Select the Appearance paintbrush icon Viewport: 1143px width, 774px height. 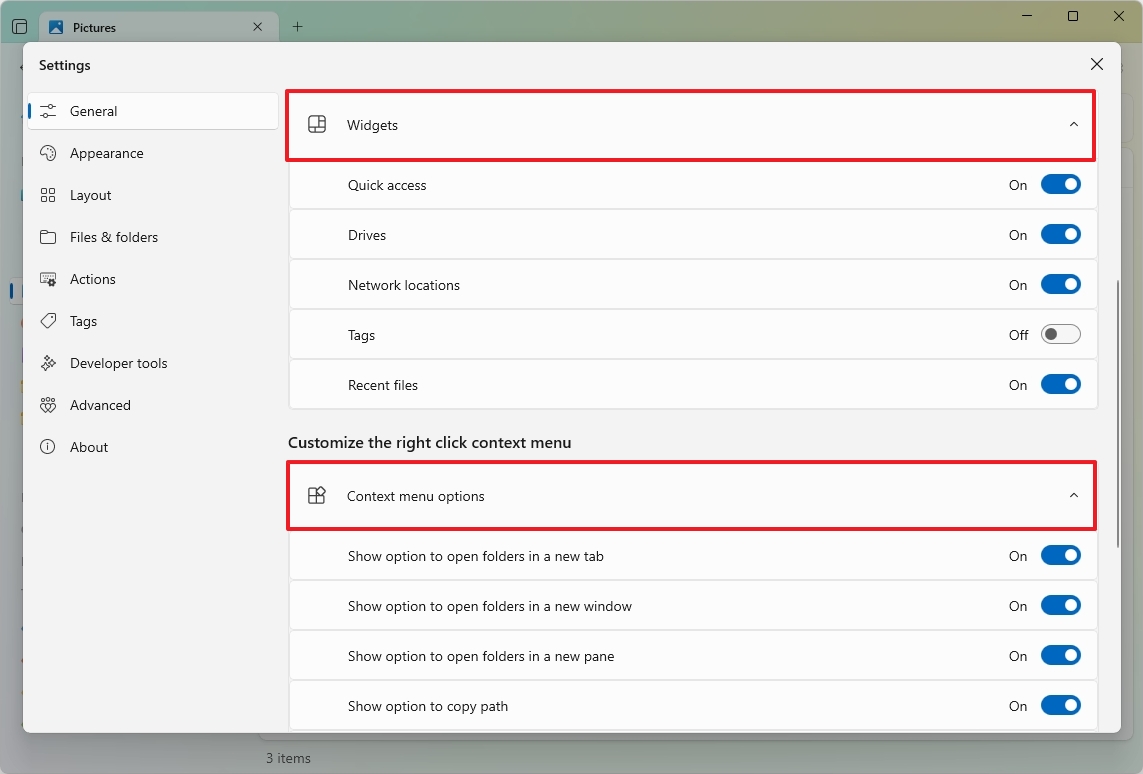tap(48, 153)
